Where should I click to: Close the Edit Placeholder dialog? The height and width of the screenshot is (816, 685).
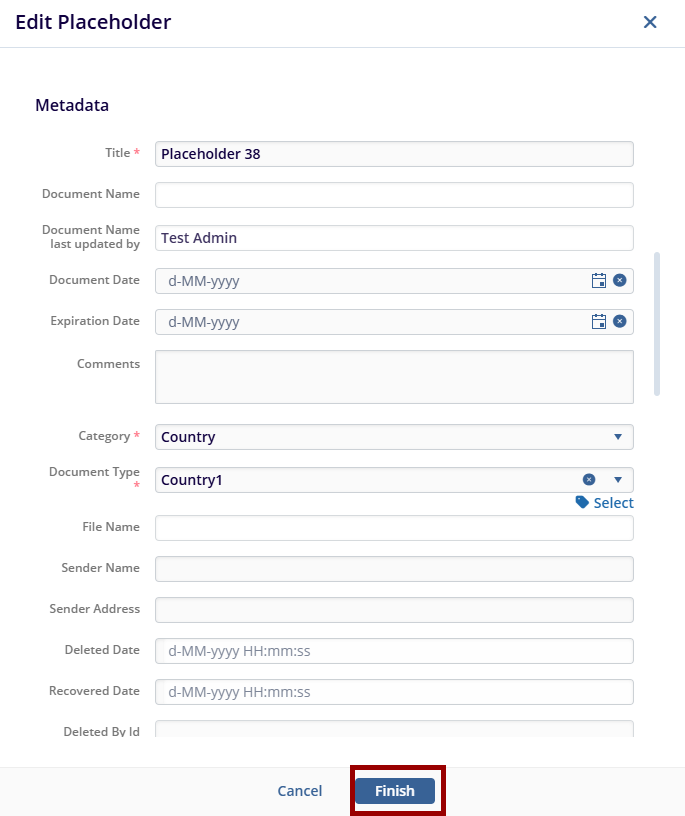click(x=650, y=22)
